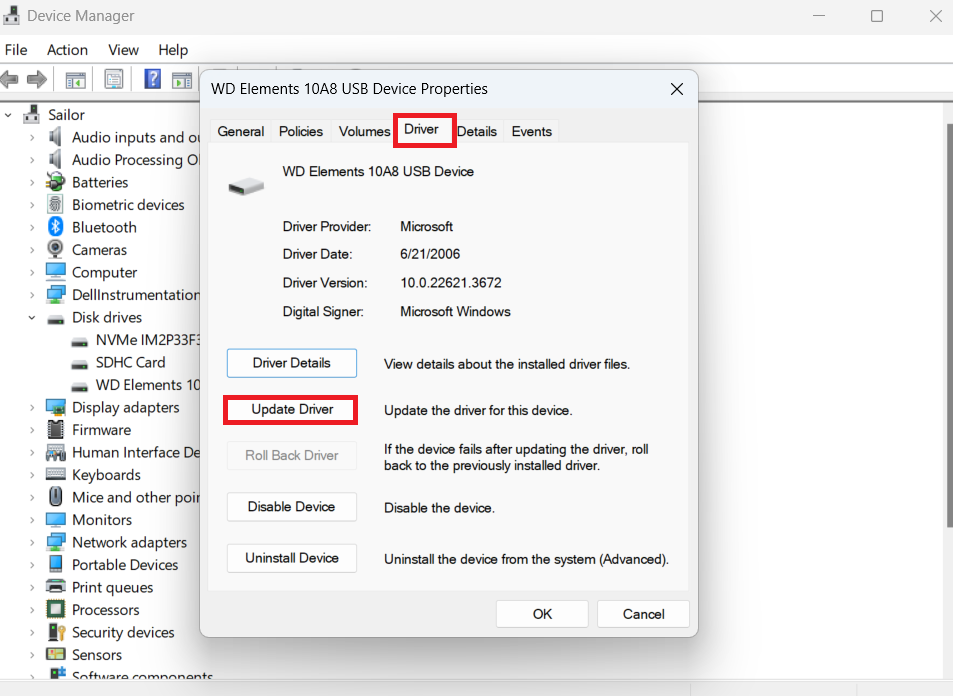This screenshot has width=953, height=696.
Task: Click the driver date 6/21/2006
Action: 430,254
